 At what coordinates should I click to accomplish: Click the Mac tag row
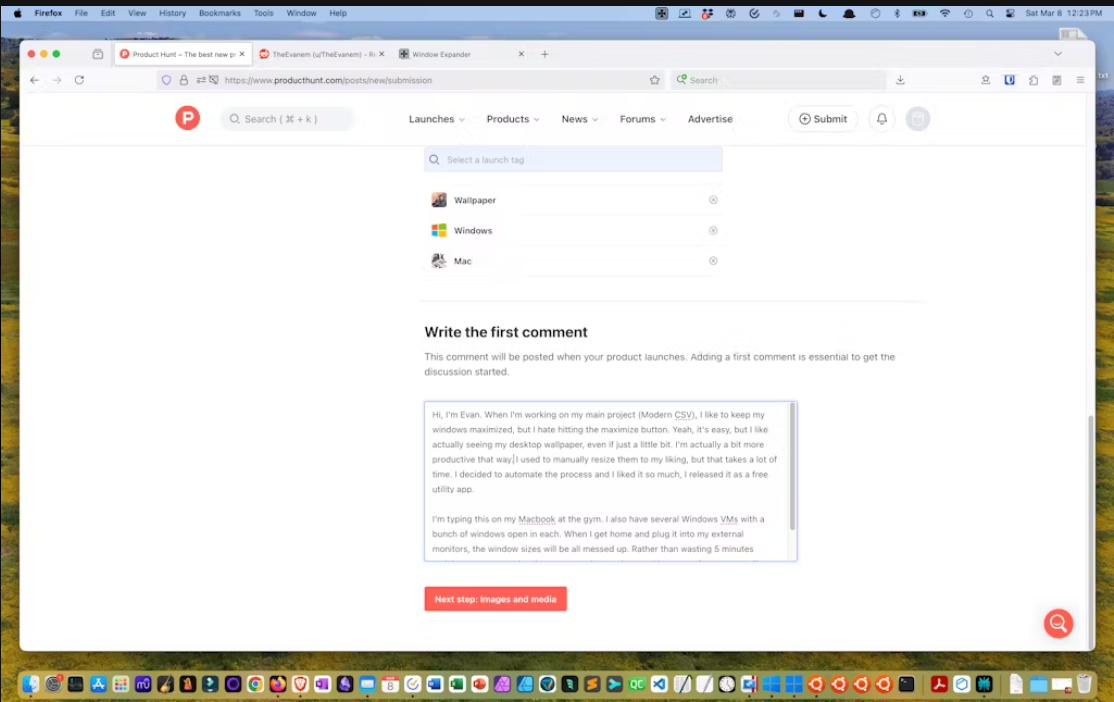tap(573, 261)
